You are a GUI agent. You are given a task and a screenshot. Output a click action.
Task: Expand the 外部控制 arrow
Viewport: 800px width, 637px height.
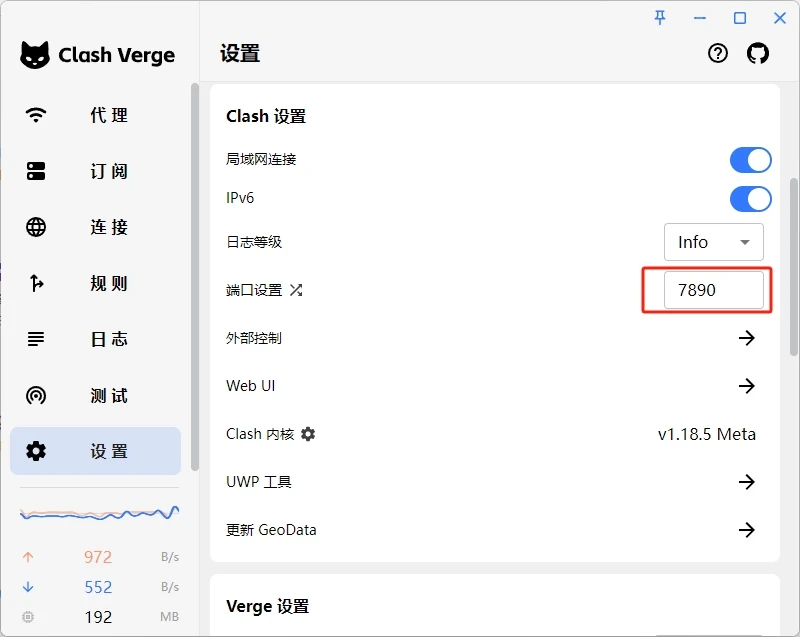746,338
